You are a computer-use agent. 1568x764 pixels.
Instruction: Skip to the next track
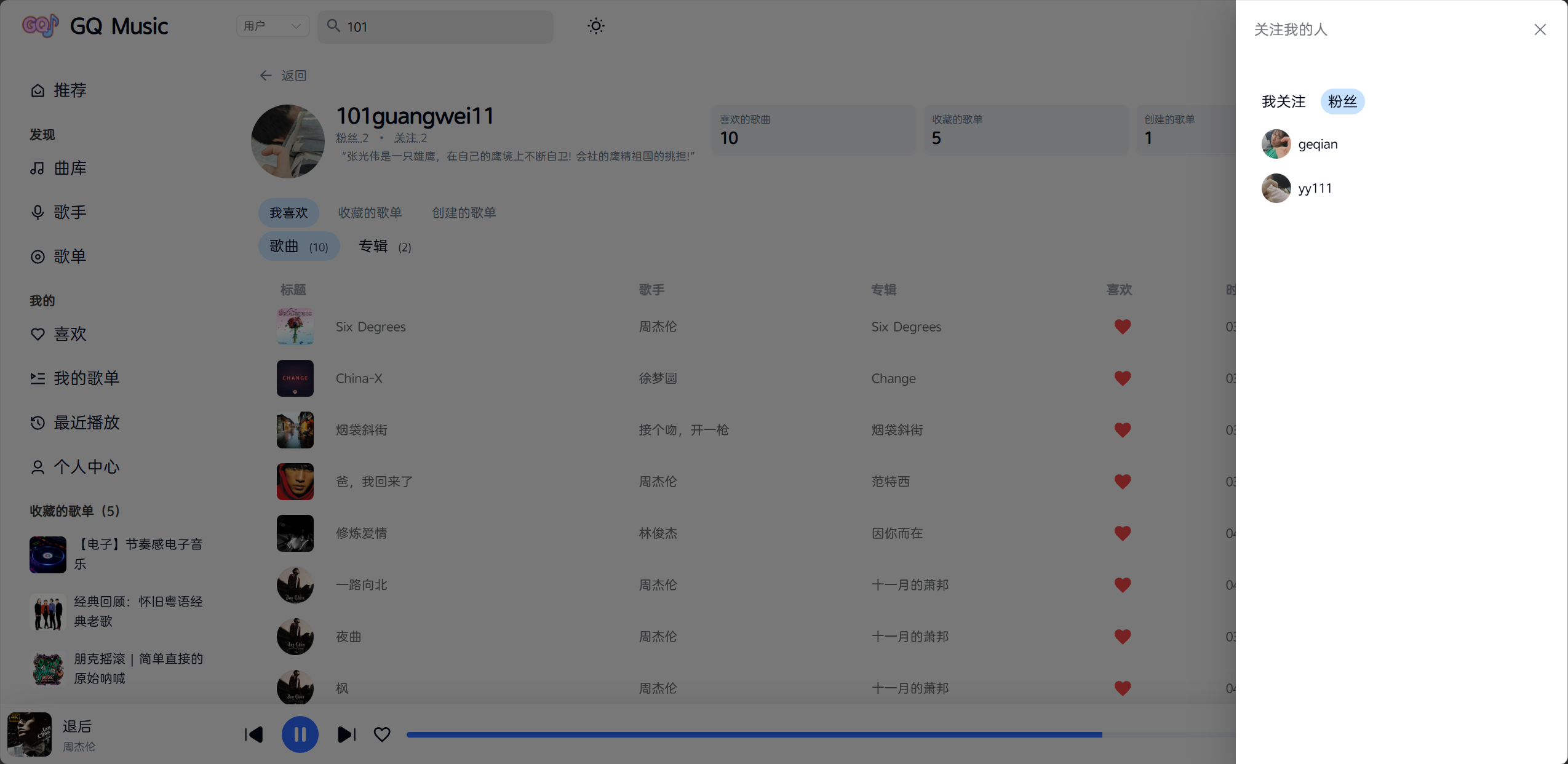346,734
